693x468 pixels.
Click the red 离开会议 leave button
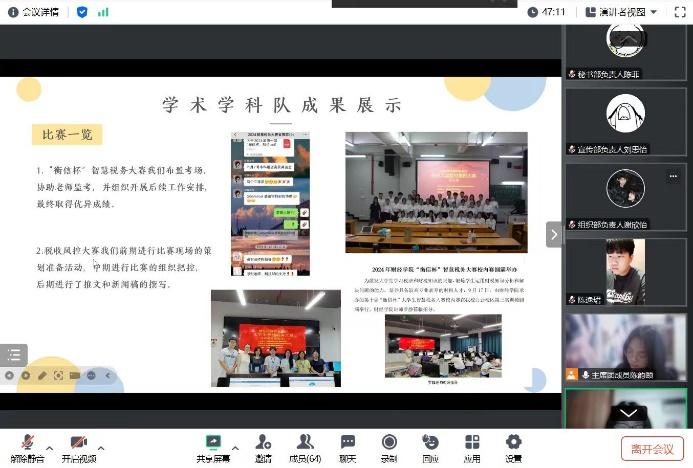coord(651,448)
